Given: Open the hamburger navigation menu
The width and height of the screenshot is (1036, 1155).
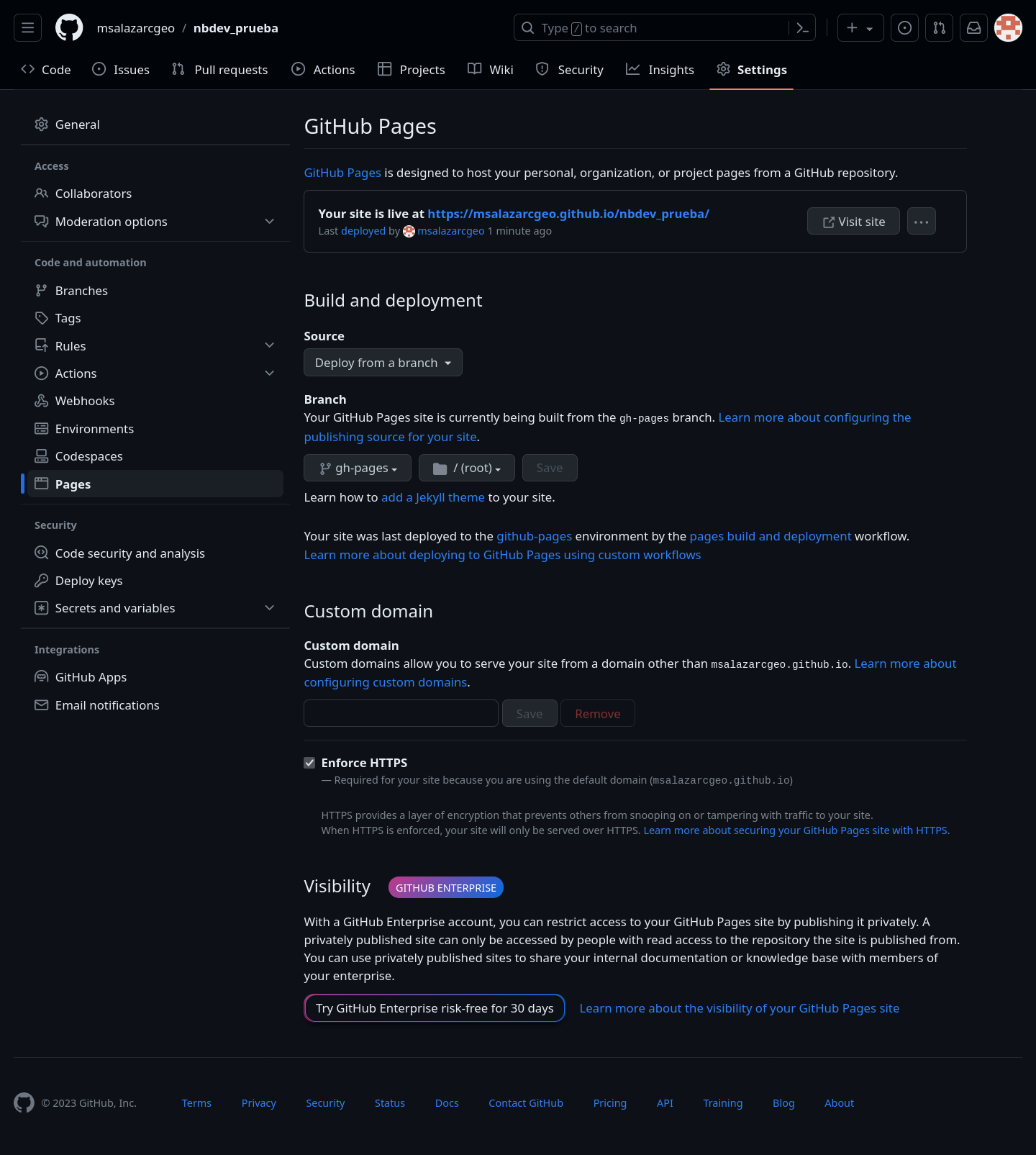Looking at the screenshot, I should point(27,28).
